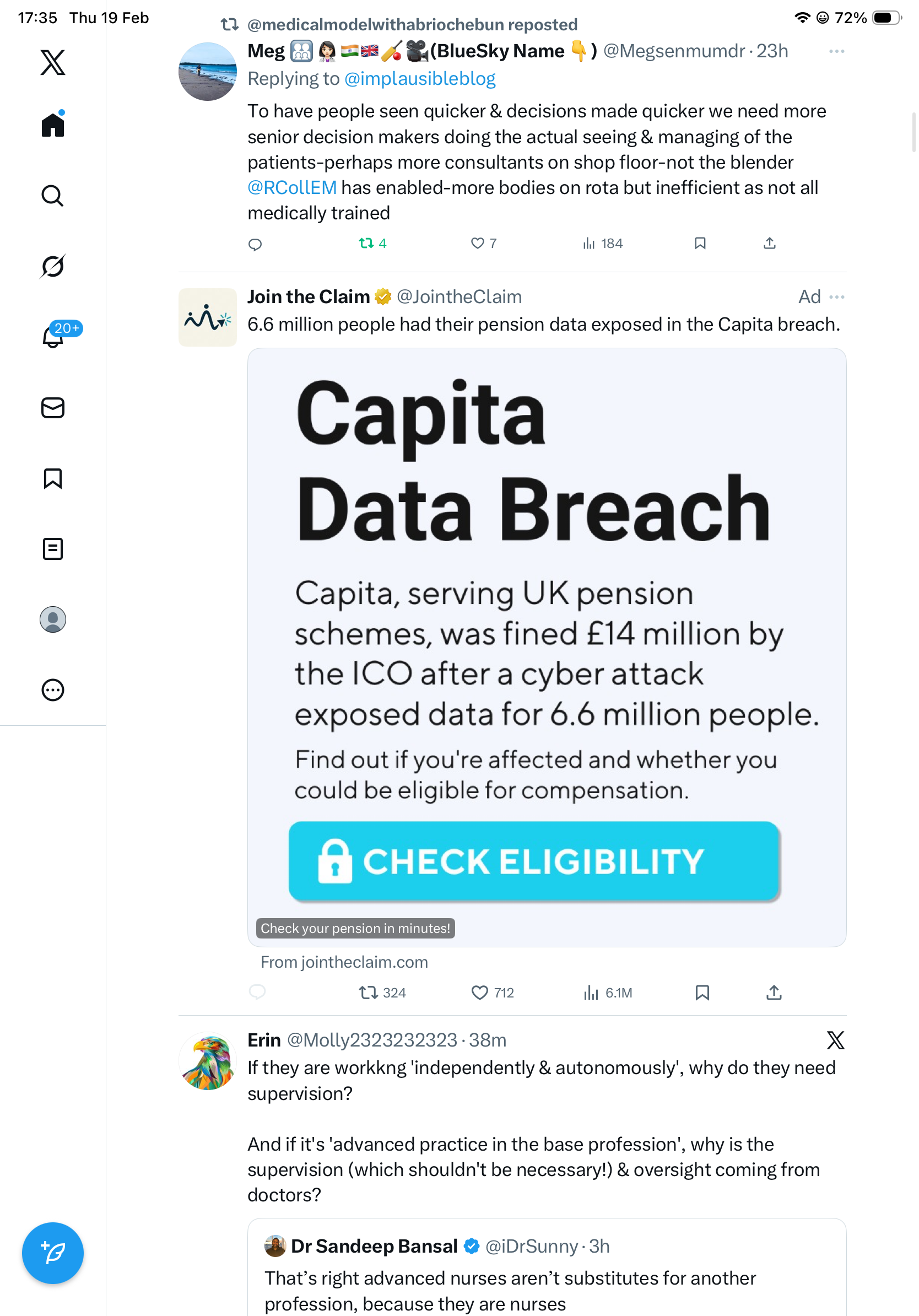Tap the compose post button
Viewport: 919px width, 1316px height.
[x=53, y=1253]
